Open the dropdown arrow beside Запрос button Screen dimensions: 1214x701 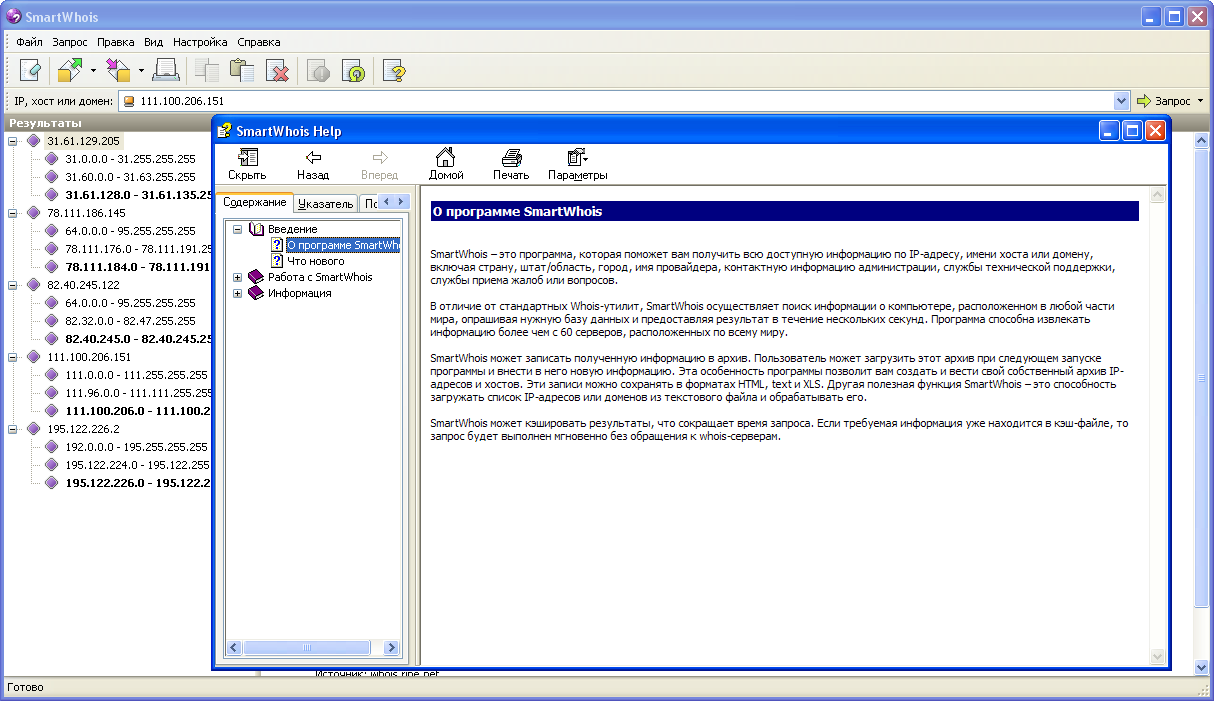pos(1201,101)
